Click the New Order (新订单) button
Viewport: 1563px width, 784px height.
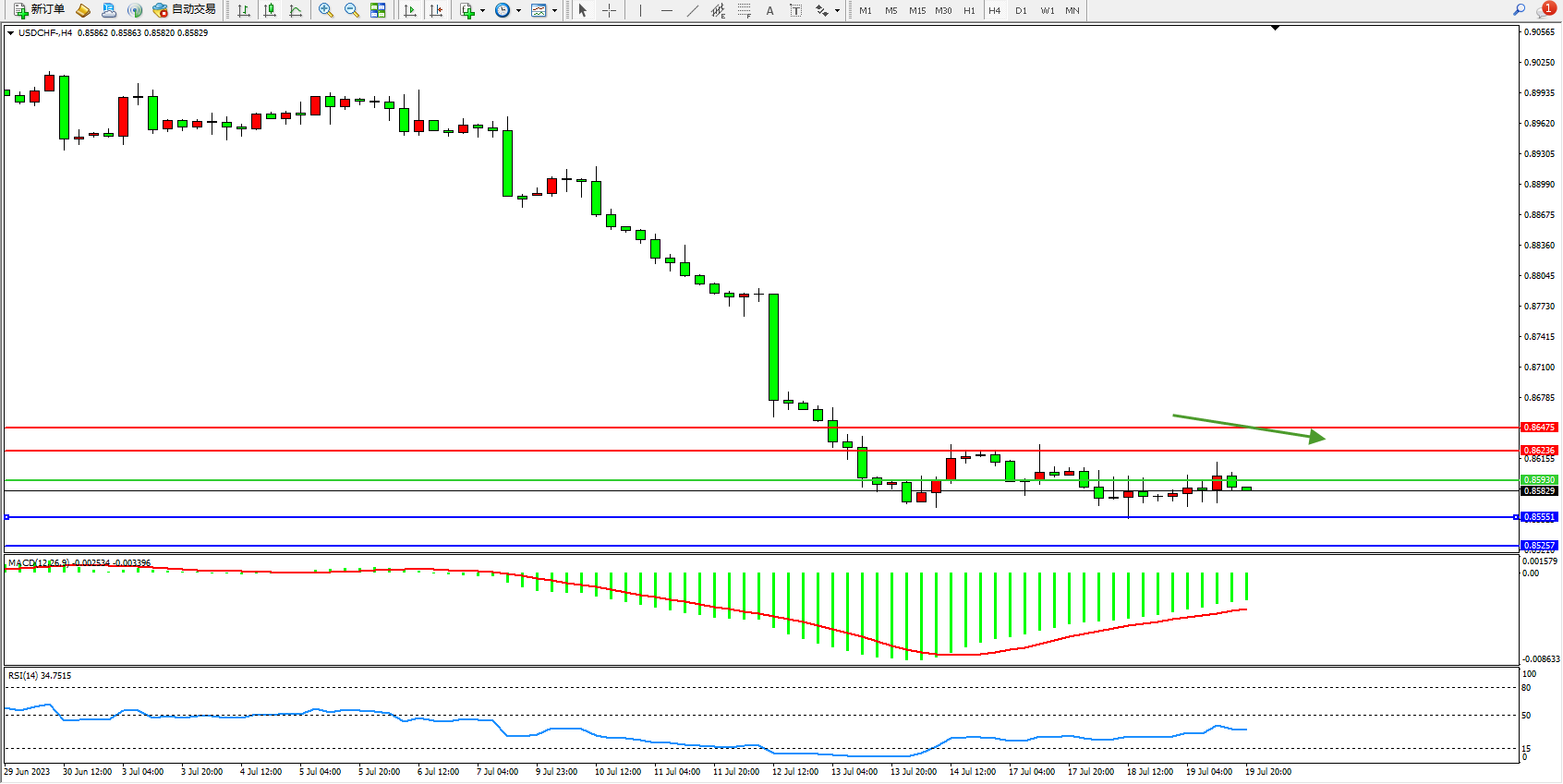pos(39,10)
